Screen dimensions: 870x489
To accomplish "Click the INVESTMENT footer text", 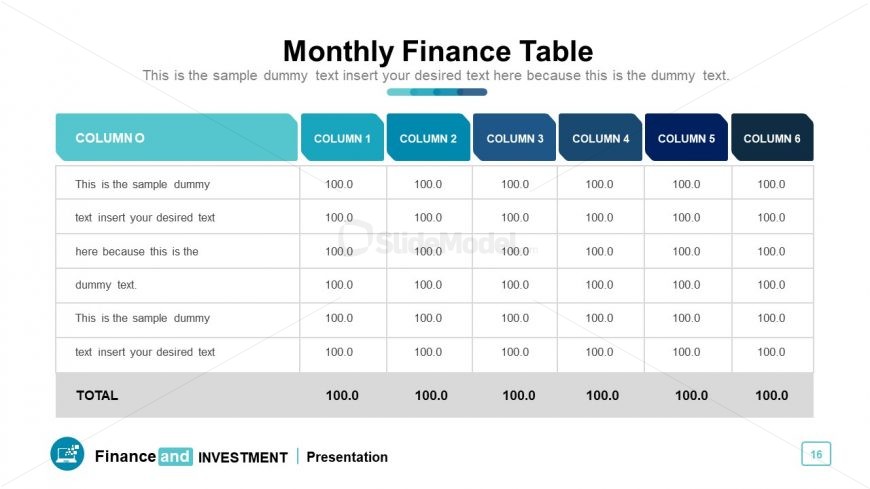I will click(x=243, y=457).
